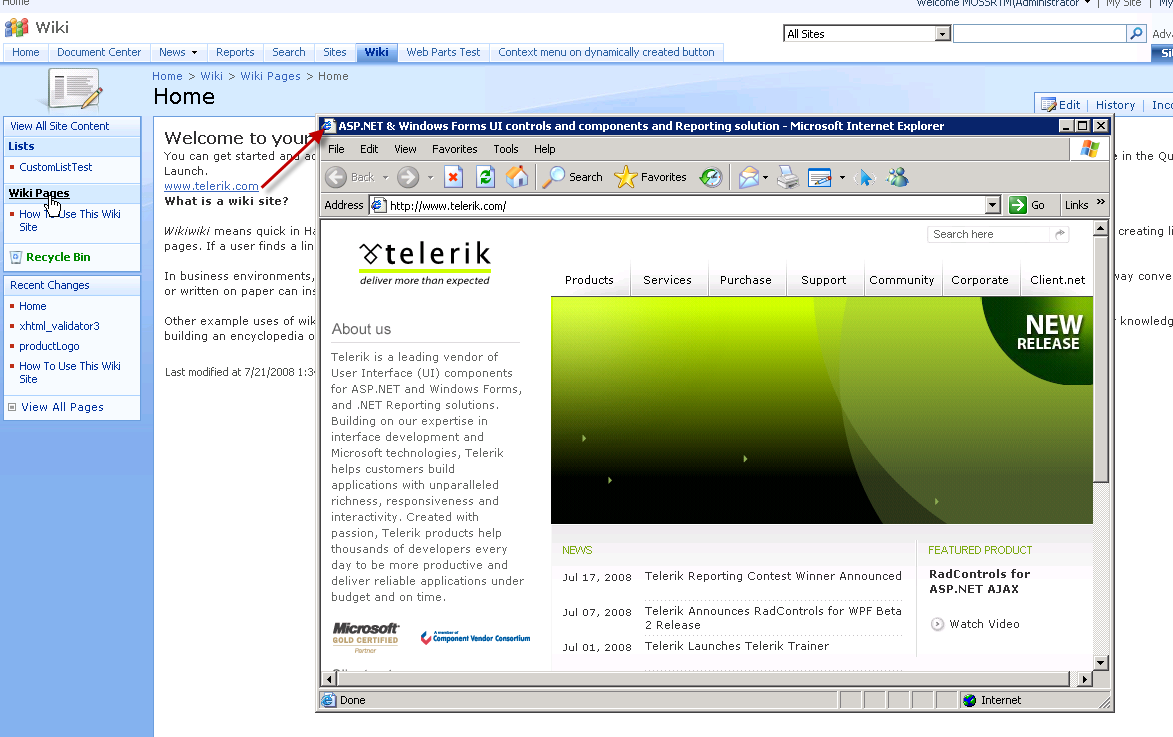Select the Reports navigation tab
Image resolution: width=1173 pixels, height=737 pixels.
click(235, 52)
